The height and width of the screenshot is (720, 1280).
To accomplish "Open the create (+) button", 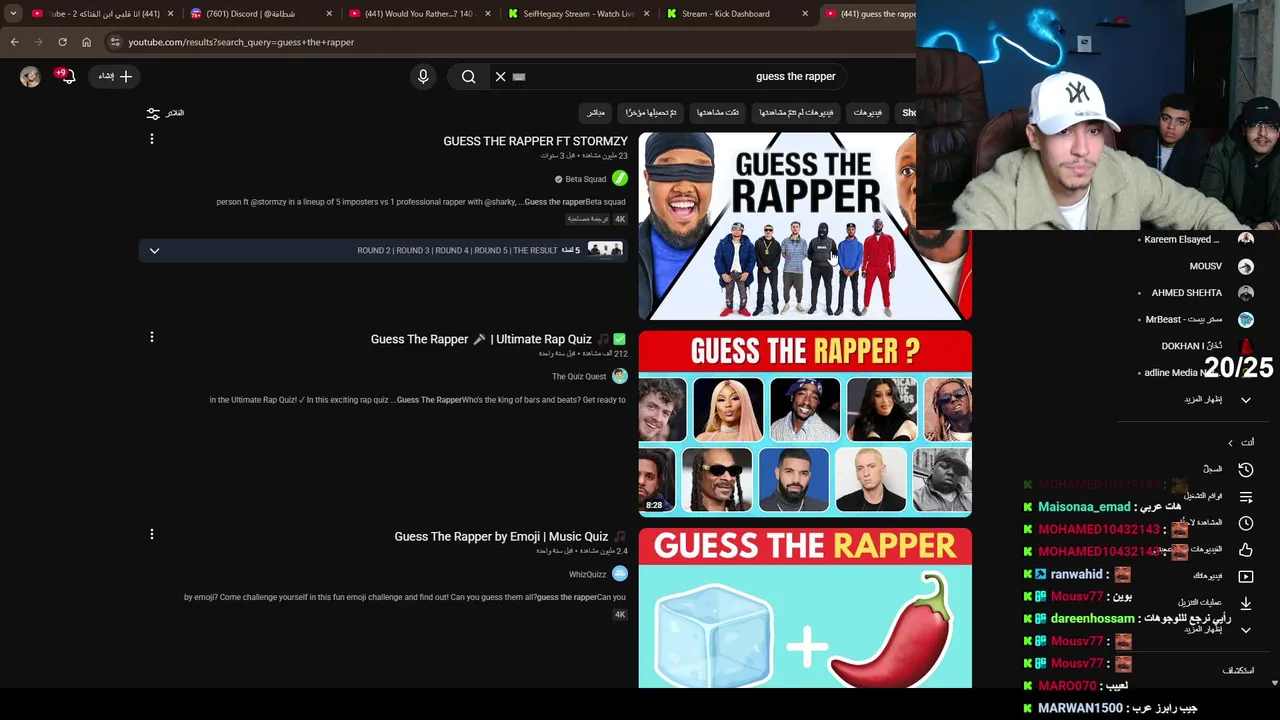I will point(115,76).
